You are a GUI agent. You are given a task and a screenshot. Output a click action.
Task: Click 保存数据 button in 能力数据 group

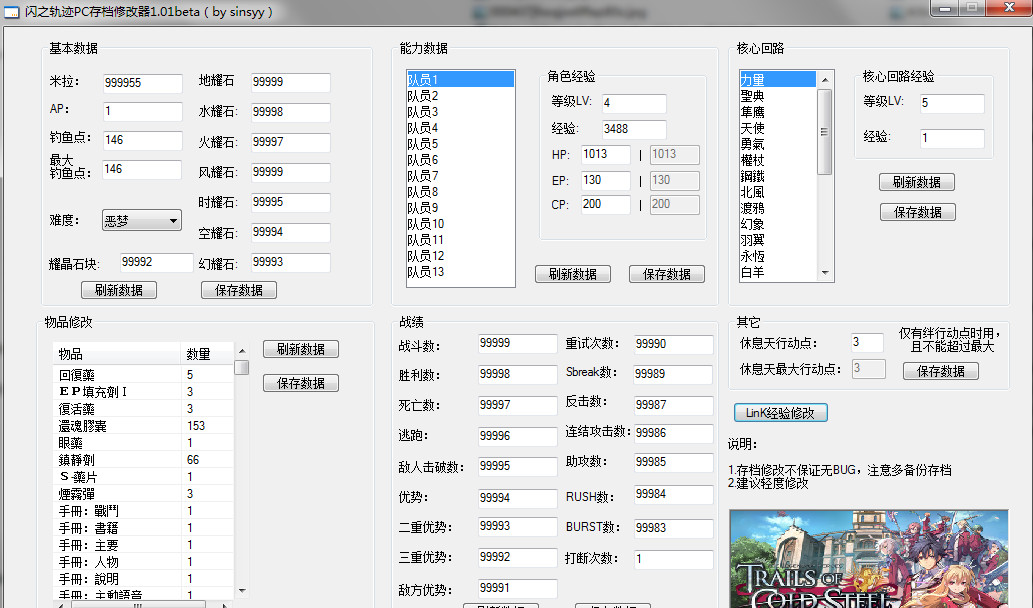coord(667,275)
